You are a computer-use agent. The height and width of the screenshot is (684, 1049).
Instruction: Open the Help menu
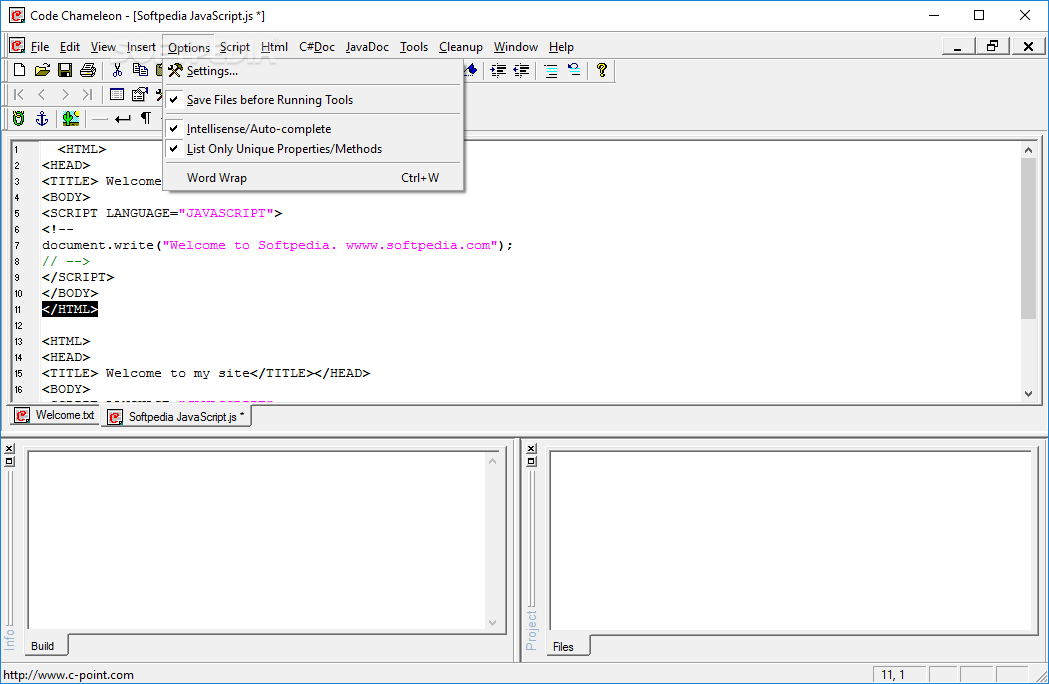(561, 47)
